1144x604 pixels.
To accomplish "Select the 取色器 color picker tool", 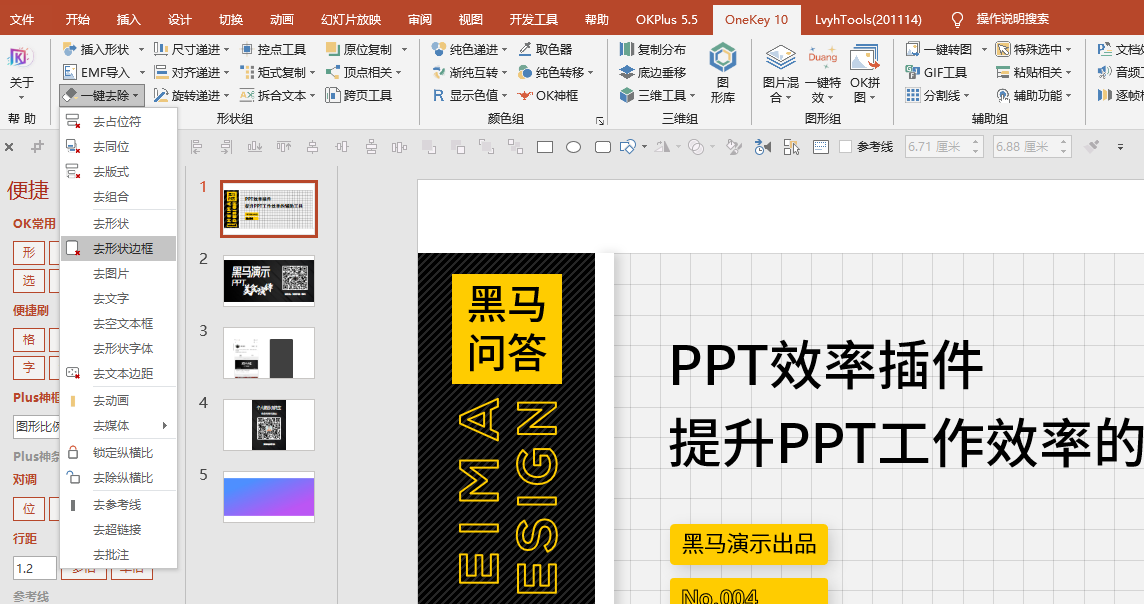I will pyautogui.click(x=546, y=50).
